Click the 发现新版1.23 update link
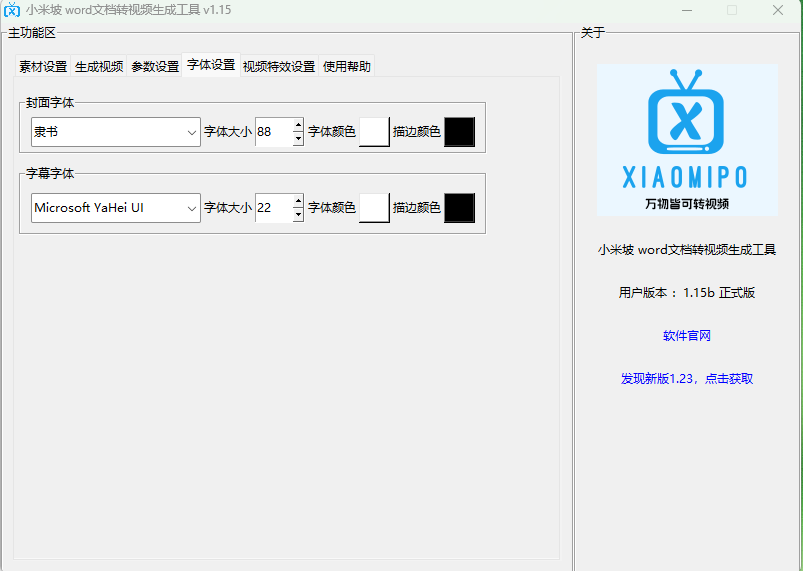The height and width of the screenshot is (571, 803). tap(686, 379)
